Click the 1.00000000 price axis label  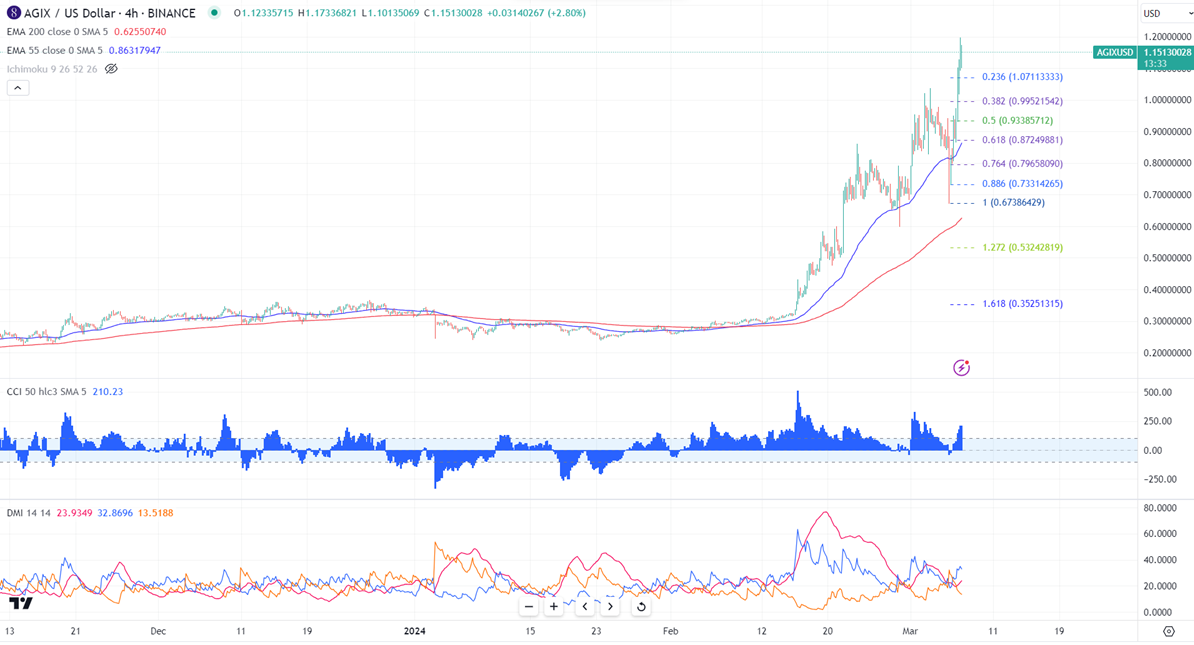(1167, 100)
